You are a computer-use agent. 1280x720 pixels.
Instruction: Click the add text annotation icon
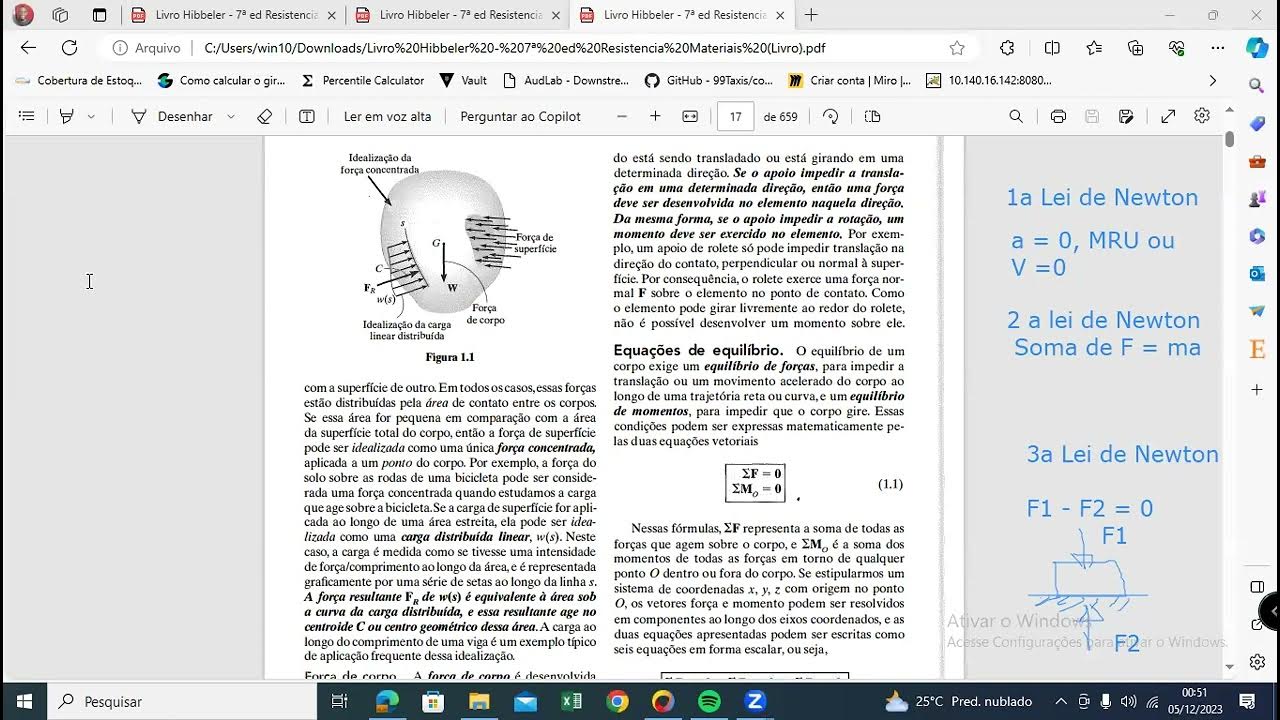click(307, 116)
